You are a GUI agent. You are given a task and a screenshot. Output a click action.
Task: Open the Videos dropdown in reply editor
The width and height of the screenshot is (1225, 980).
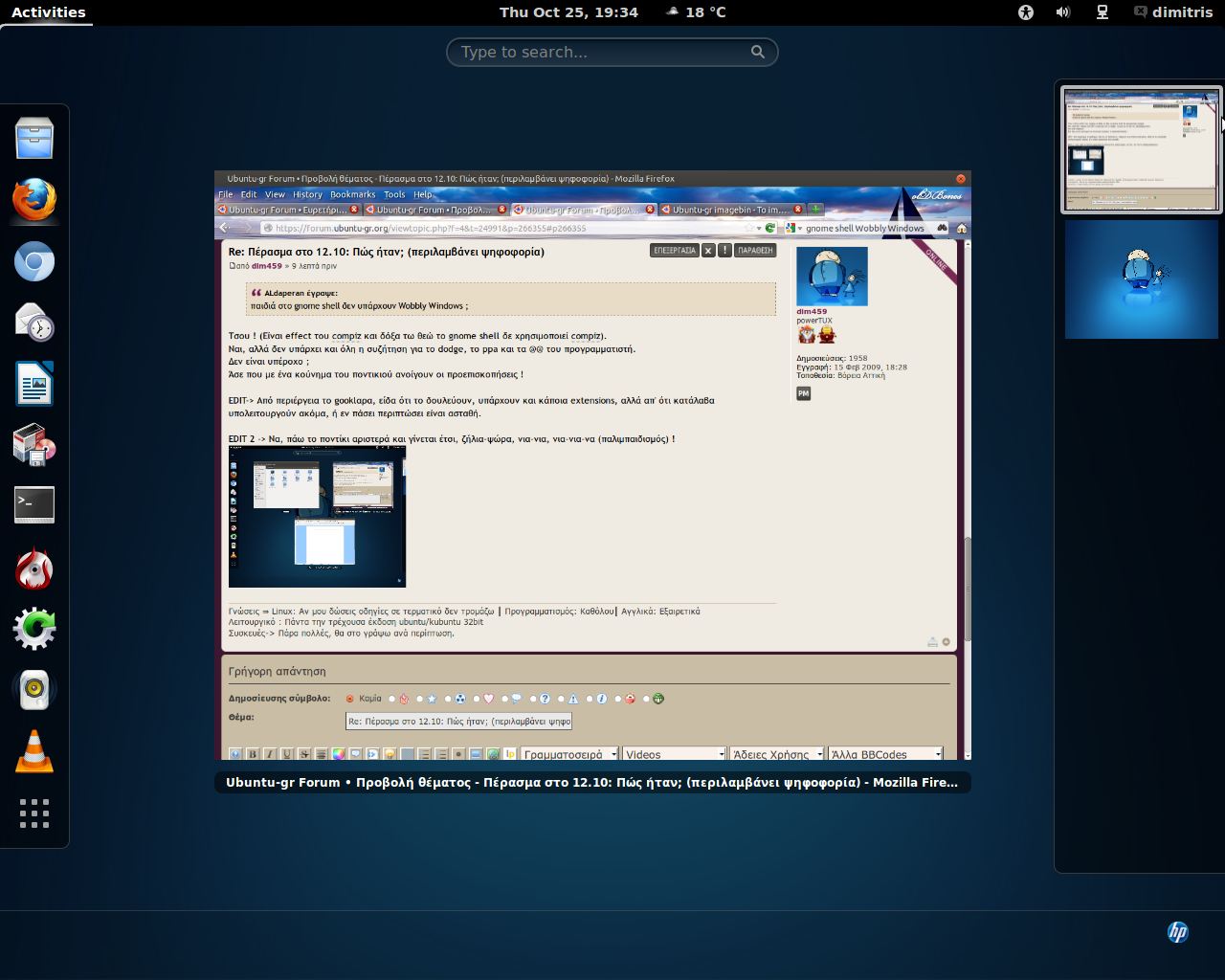pos(674,754)
